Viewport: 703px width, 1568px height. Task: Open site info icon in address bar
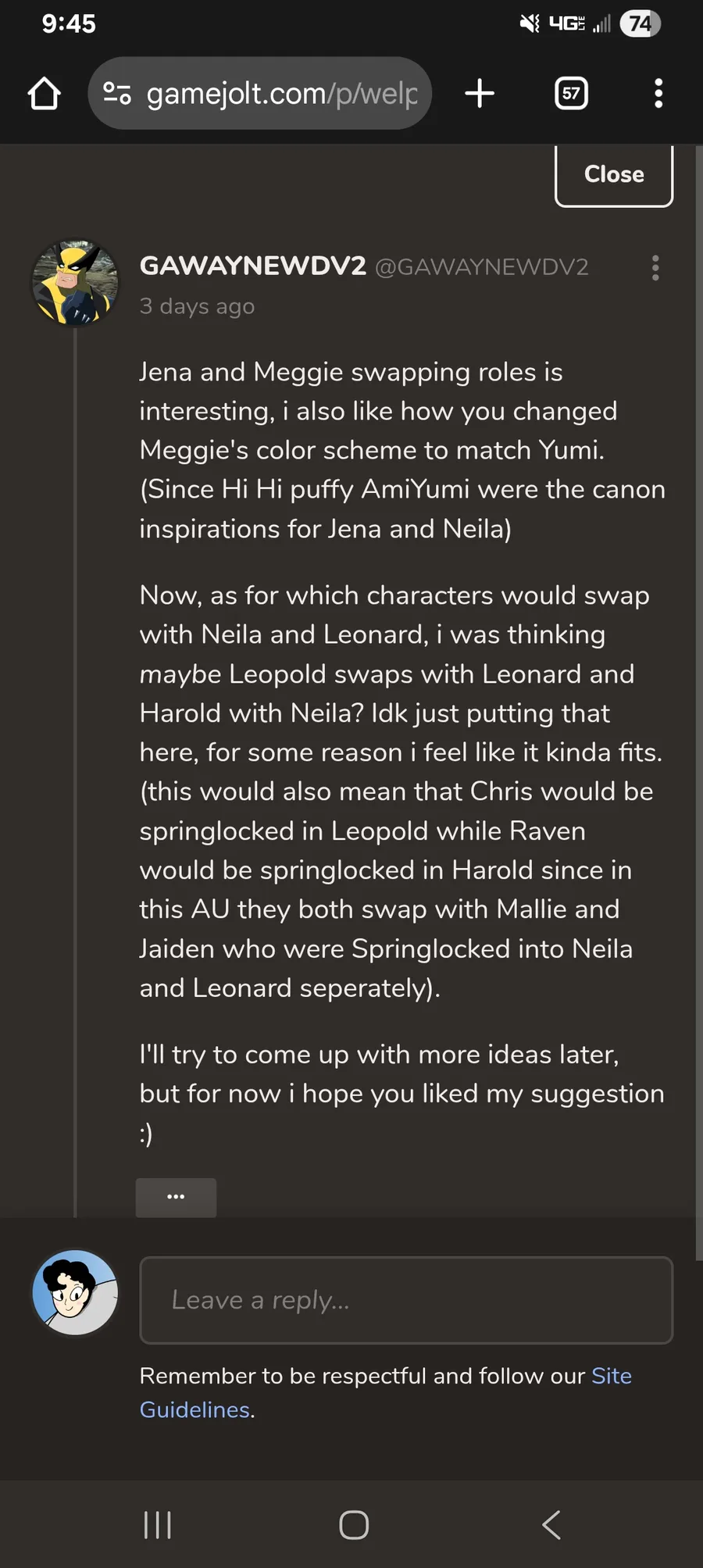117,94
